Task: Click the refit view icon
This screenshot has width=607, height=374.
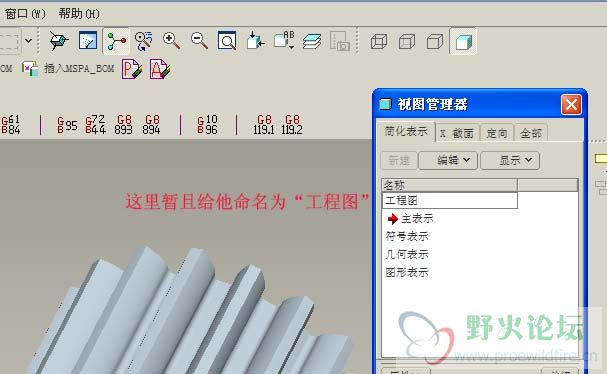Action: pos(227,40)
